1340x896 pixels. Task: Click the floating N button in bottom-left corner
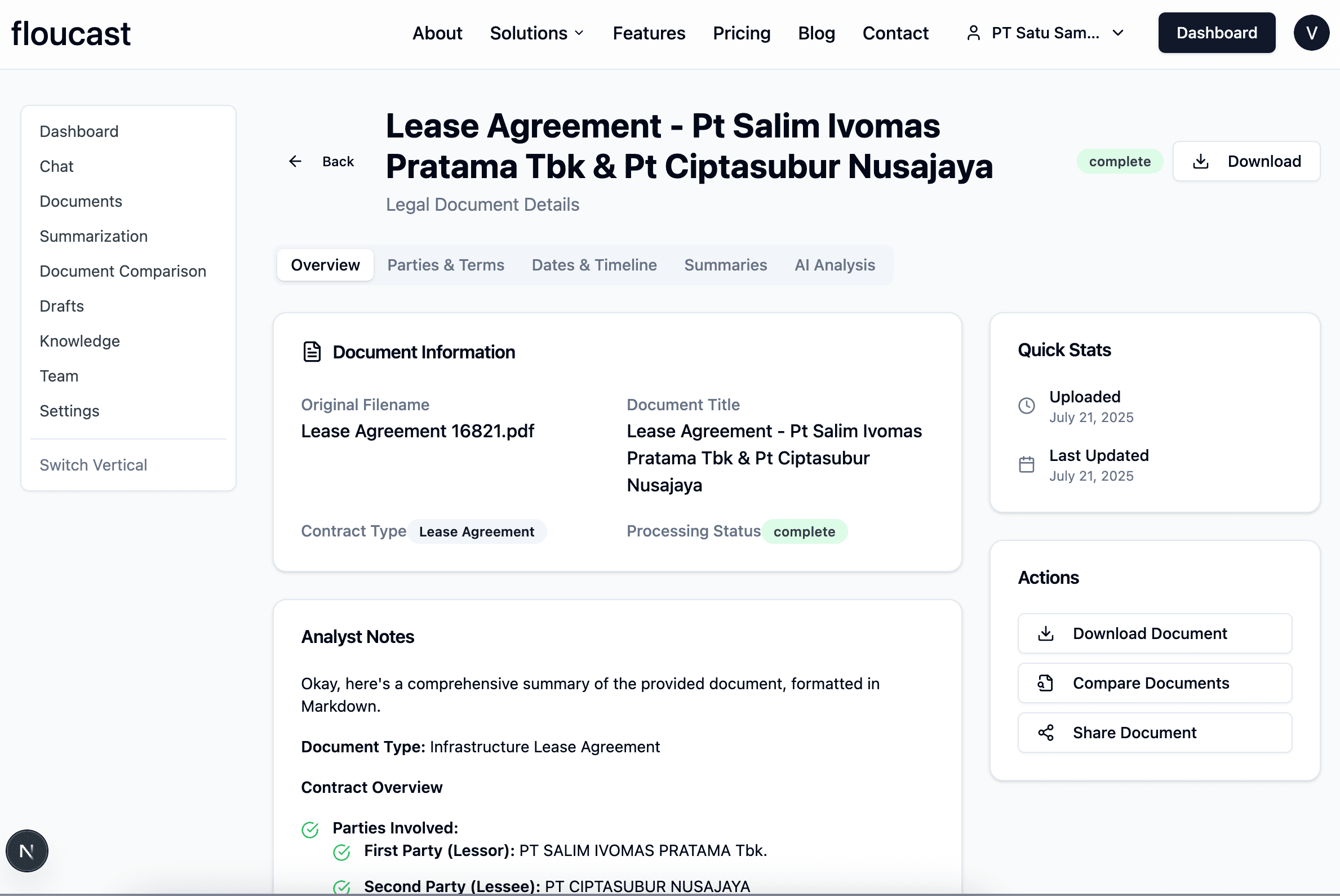[x=27, y=851]
